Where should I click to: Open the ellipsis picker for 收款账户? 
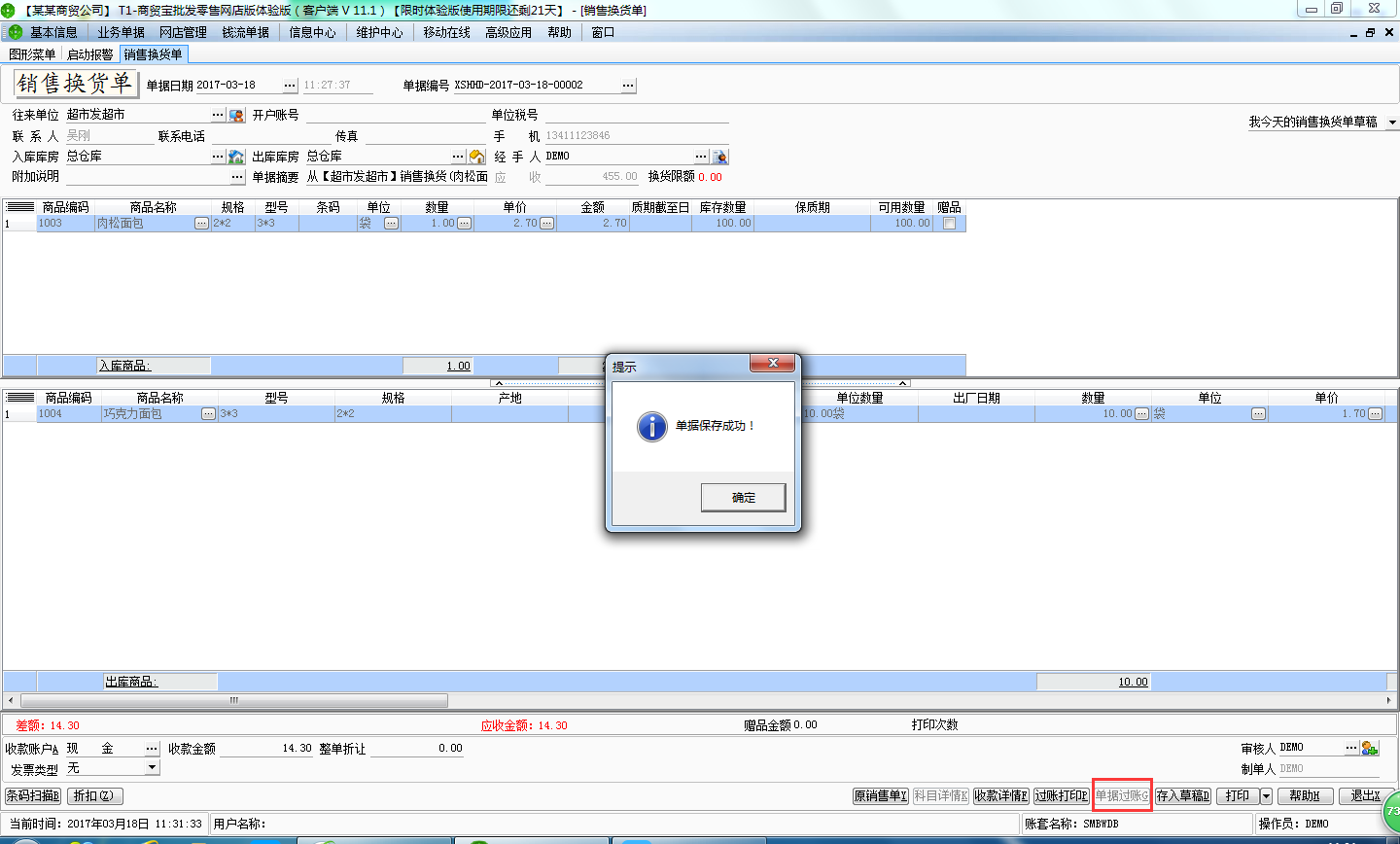[x=152, y=749]
